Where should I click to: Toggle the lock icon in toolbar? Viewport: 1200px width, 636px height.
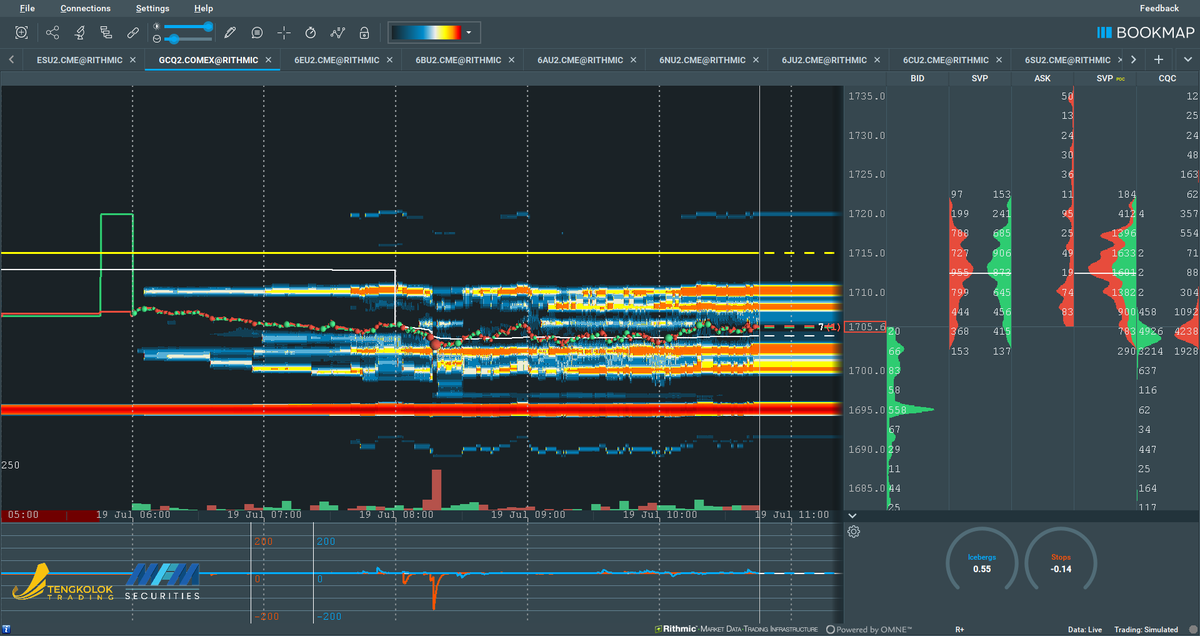[365, 33]
